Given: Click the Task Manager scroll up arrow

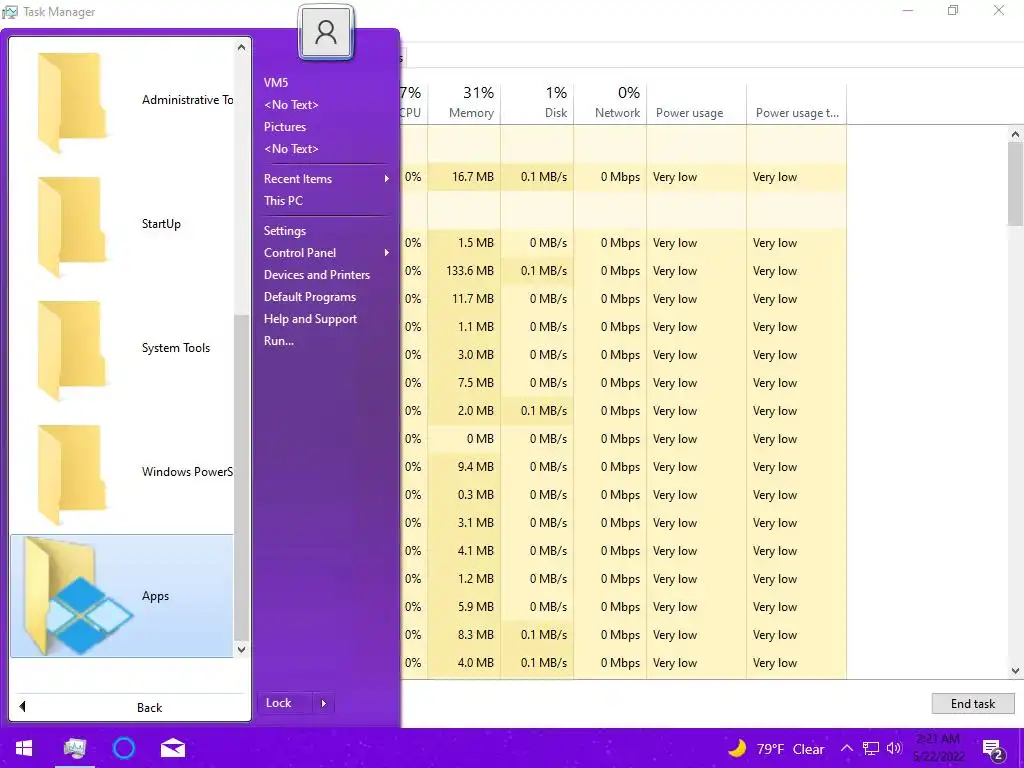Looking at the screenshot, I should 1015,135.
